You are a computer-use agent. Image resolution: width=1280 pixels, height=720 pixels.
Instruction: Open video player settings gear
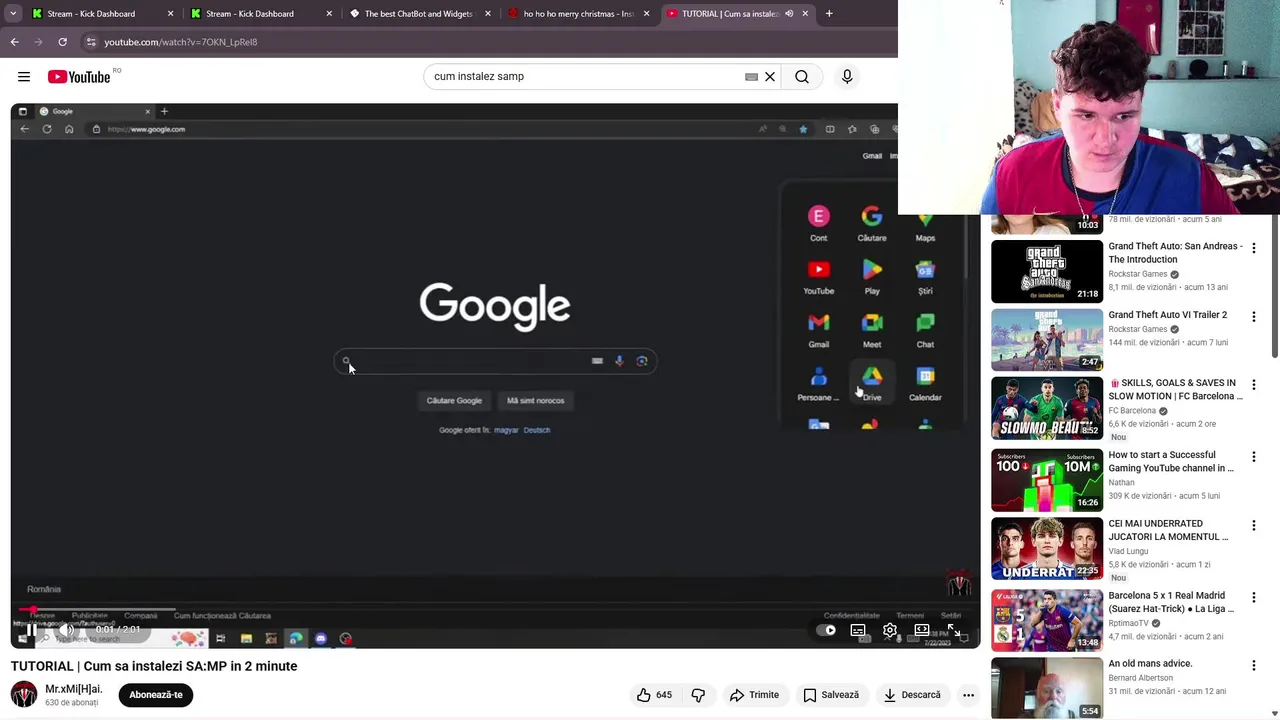(x=890, y=630)
